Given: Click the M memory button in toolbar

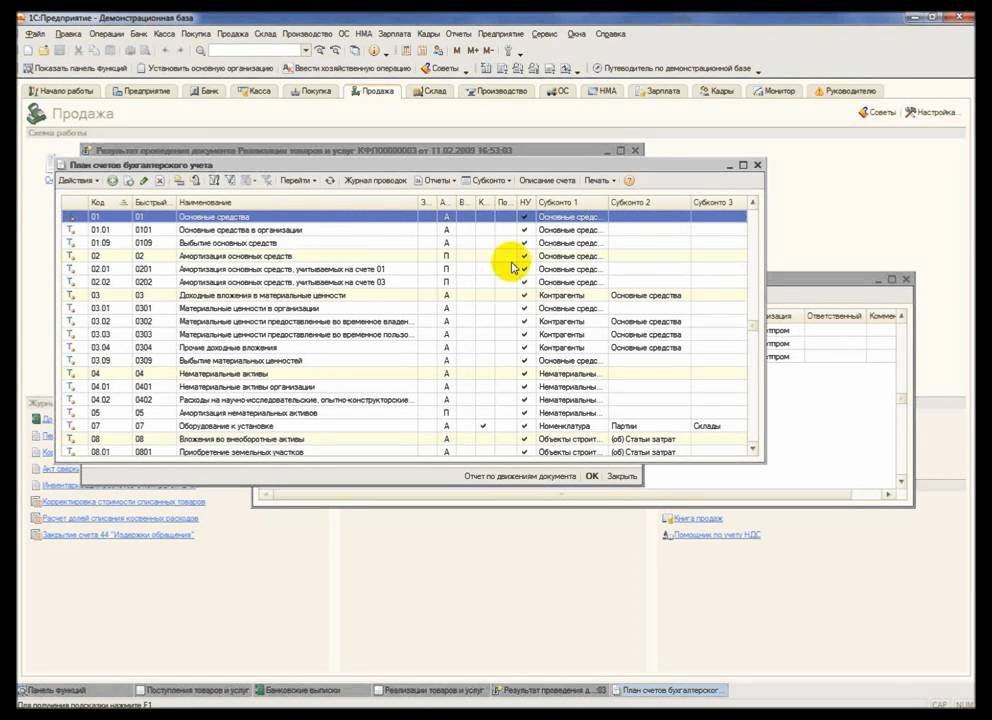Looking at the screenshot, I should click(x=457, y=51).
